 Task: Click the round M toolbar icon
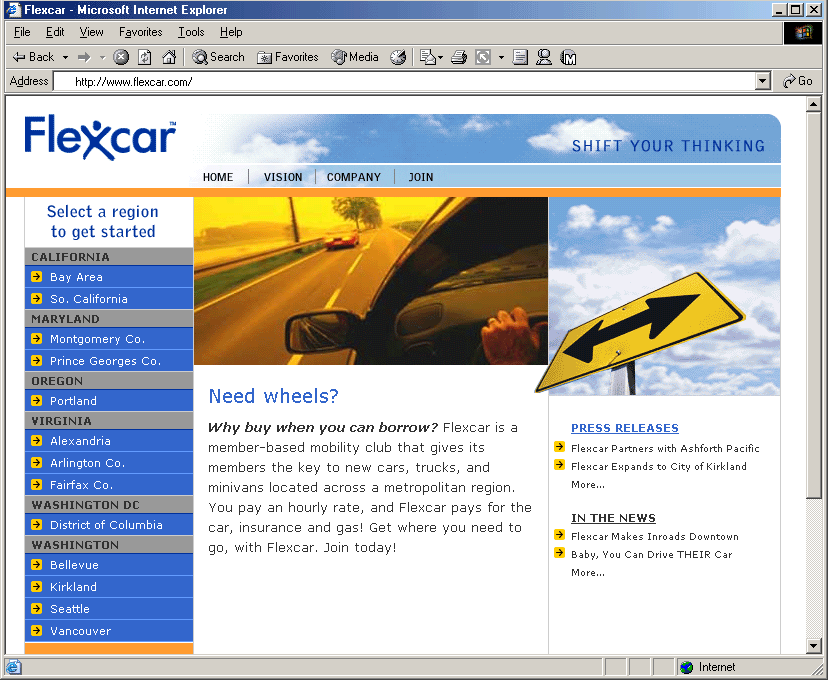coord(569,57)
